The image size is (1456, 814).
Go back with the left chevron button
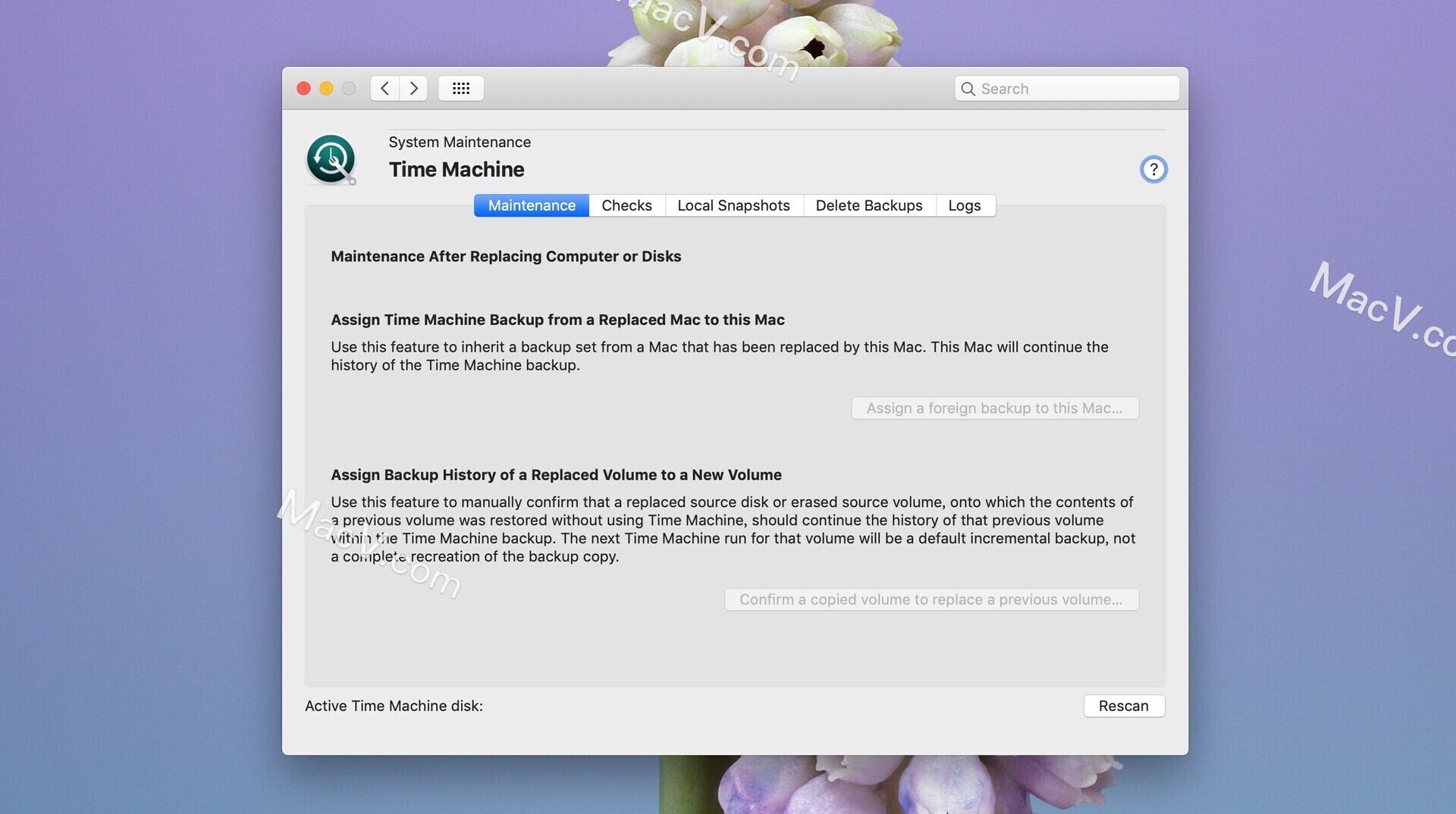tap(384, 88)
